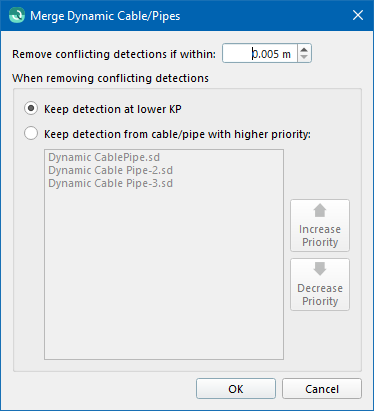Cancel the merge dialog
Viewport: 374px width, 411px height.
(x=322, y=389)
